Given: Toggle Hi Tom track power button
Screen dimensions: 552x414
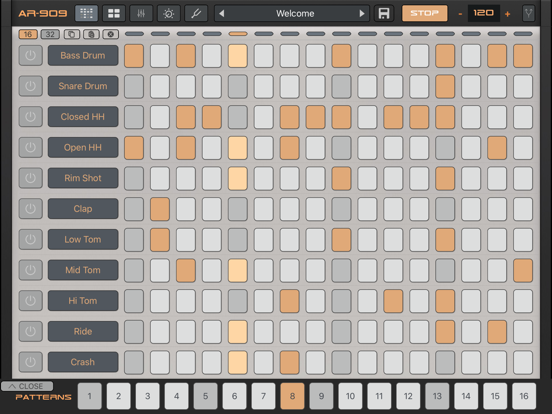Looking at the screenshot, I should (31, 301).
